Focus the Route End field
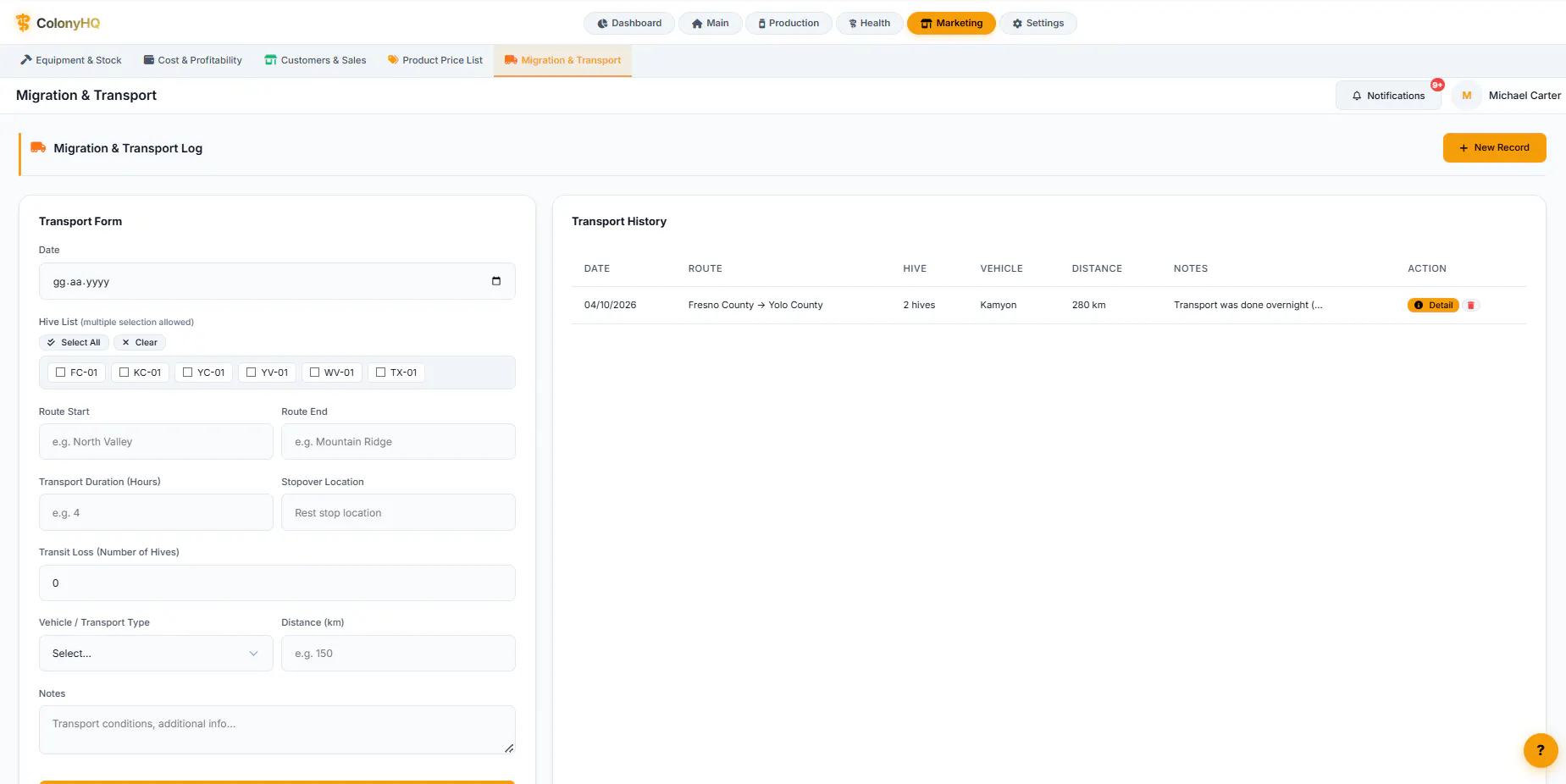This screenshot has width=1566, height=784. click(x=398, y=442)
